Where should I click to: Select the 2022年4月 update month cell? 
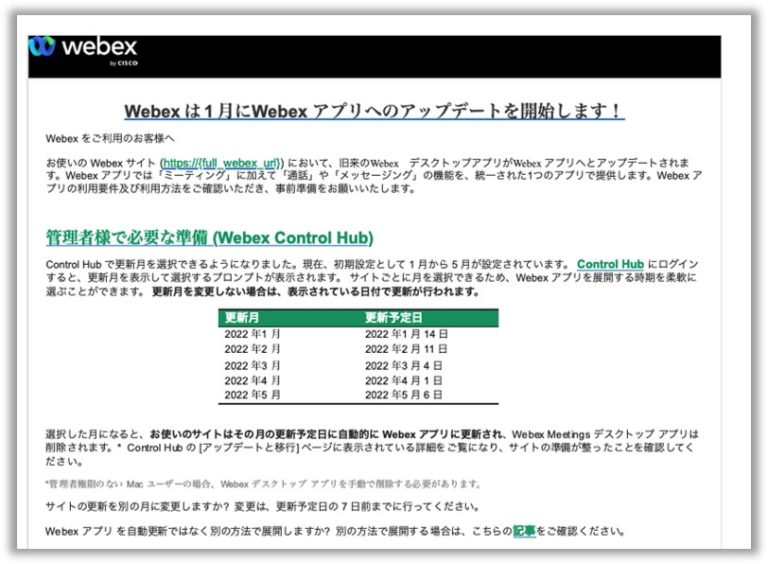252,381
